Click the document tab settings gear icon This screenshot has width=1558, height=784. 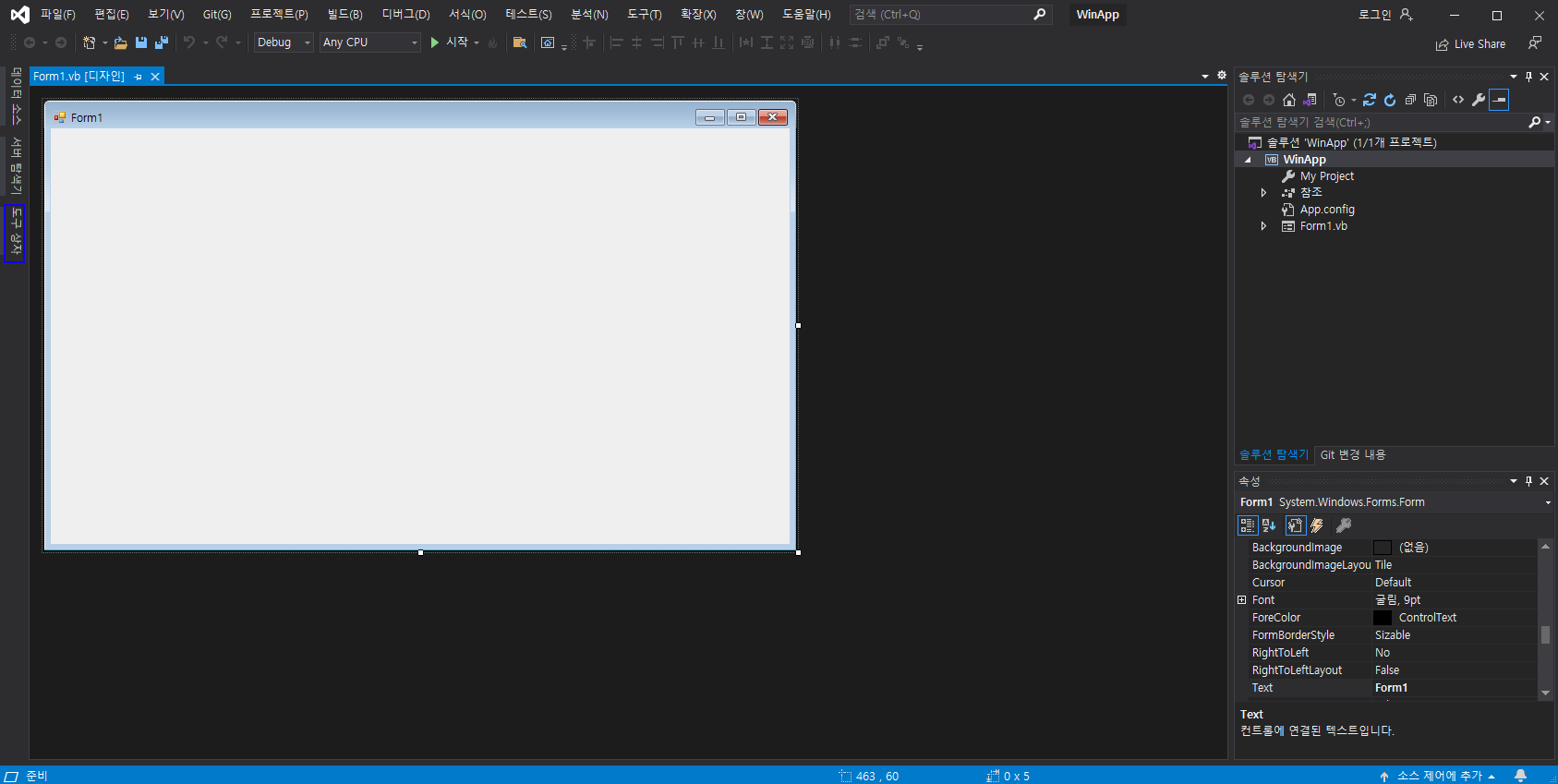pyautogui.click(x=1222, y=76)
